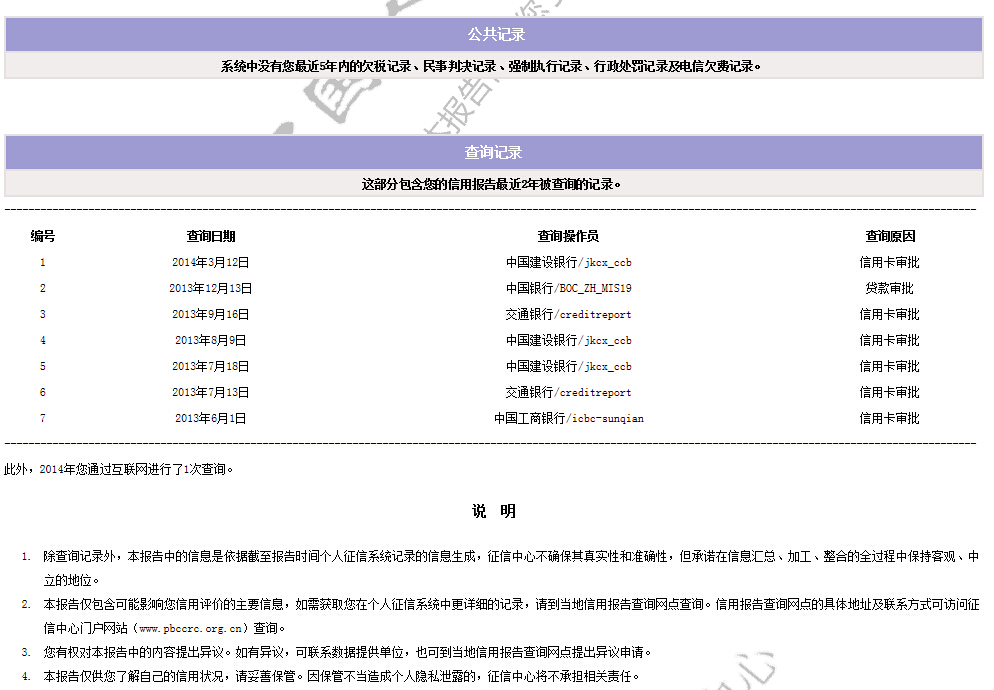Click the text about recent 2年 queries
Viewport: 994px width, 690px height.
[x=491, y=184]
